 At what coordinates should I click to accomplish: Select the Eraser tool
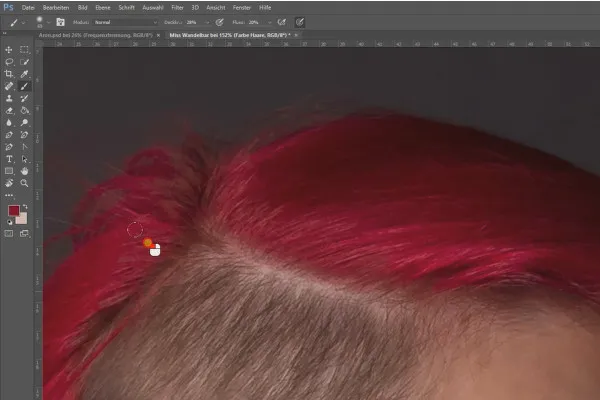9,111
